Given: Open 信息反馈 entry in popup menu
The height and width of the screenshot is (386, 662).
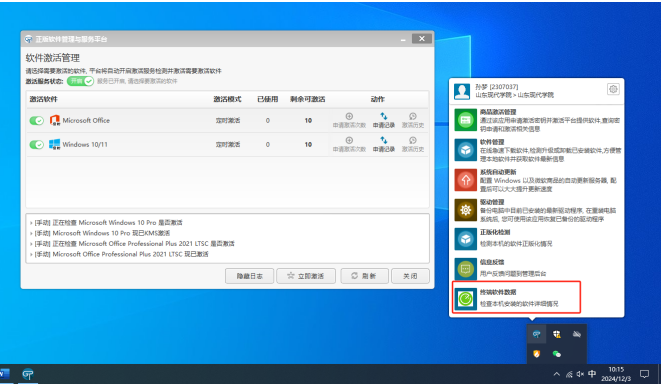Looking at the screenshot, I should [537, 269].
